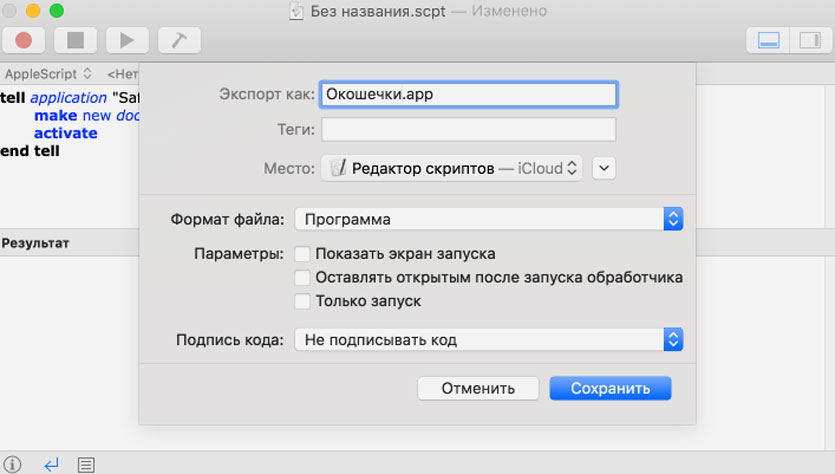Expand the save dialog with chevron button
This screenshot has height=474, width=835.
[x=604, y=168]
